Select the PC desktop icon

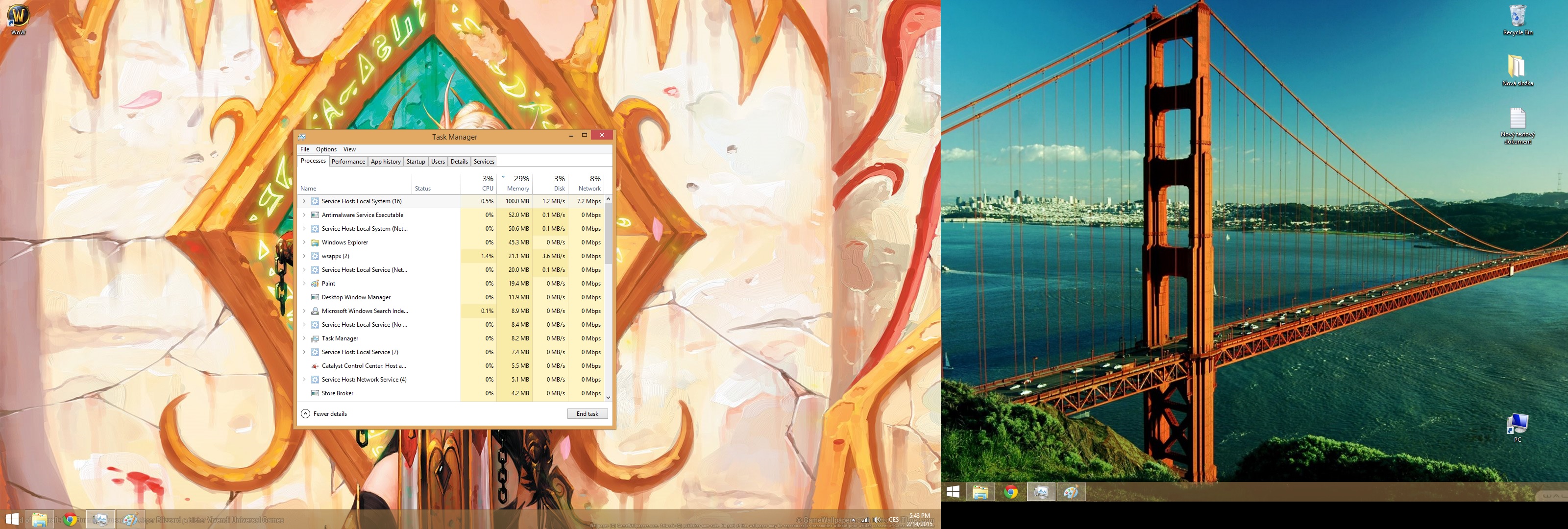pyautogui.click(x=1517, y=424)
